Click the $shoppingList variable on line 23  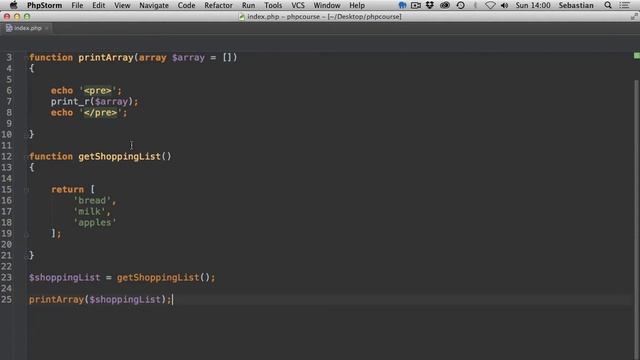tap(64, 278)
